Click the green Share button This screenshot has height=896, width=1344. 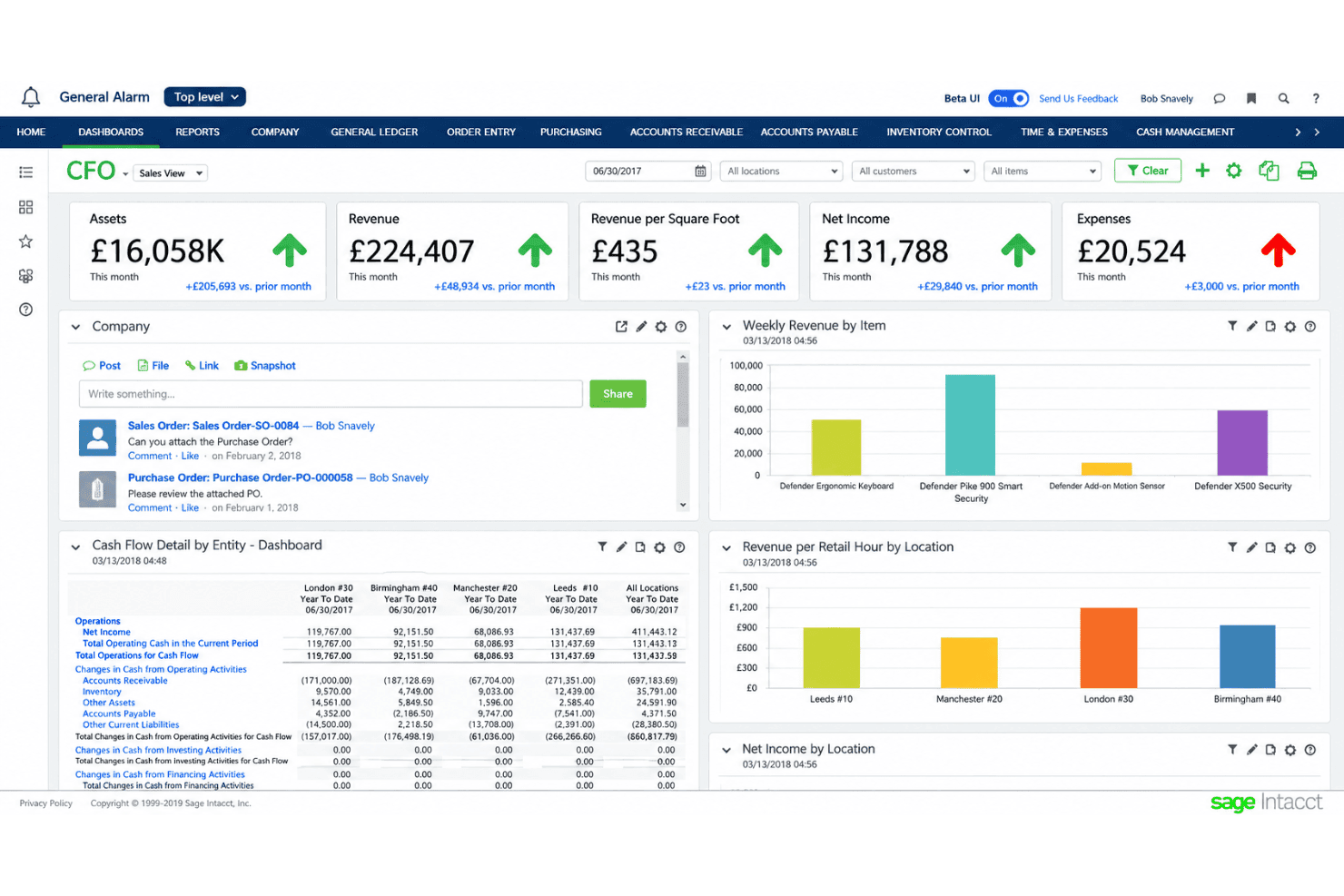[x=618, y=394]
